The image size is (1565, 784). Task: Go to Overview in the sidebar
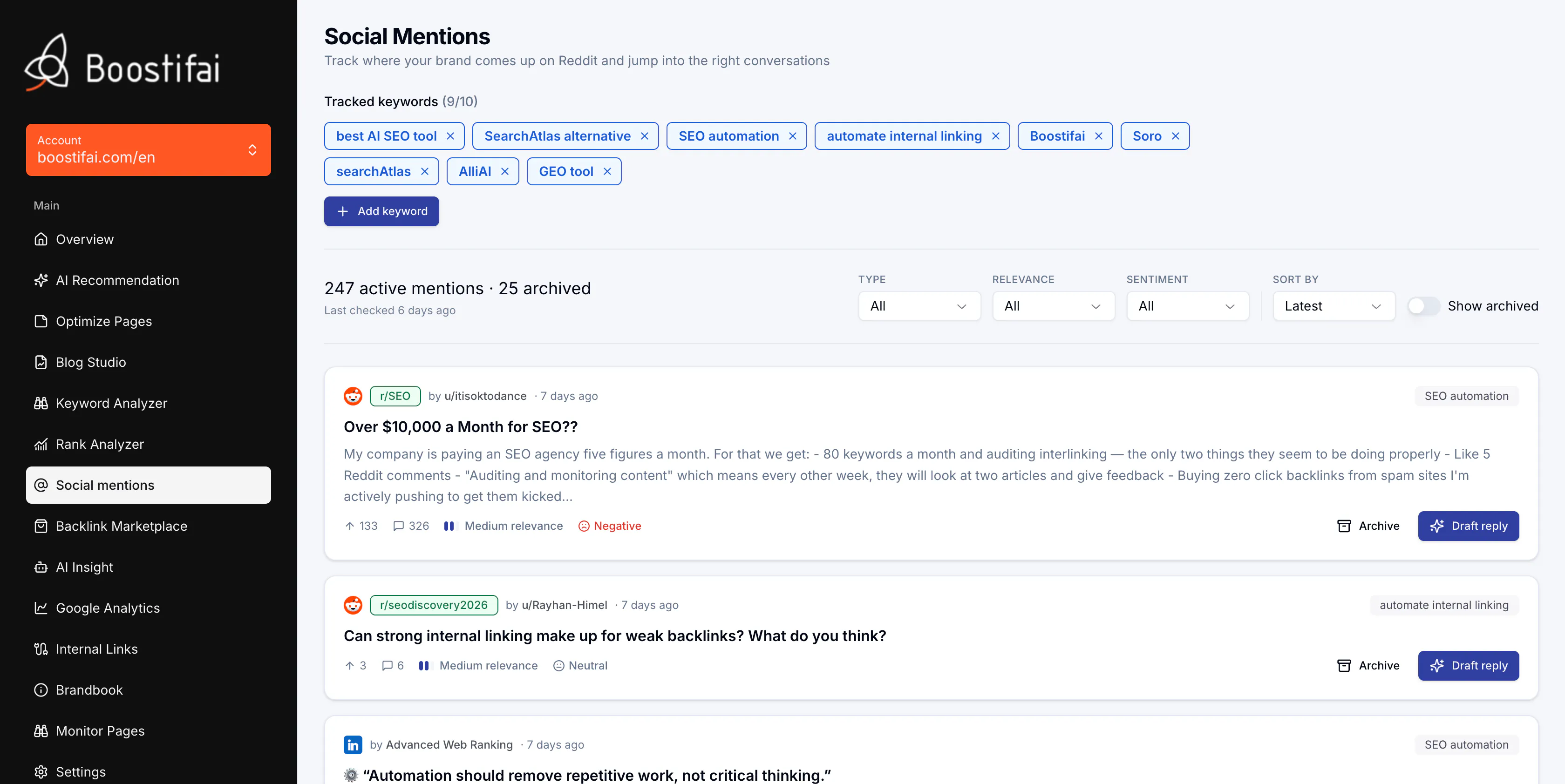[x=148, y=239]
